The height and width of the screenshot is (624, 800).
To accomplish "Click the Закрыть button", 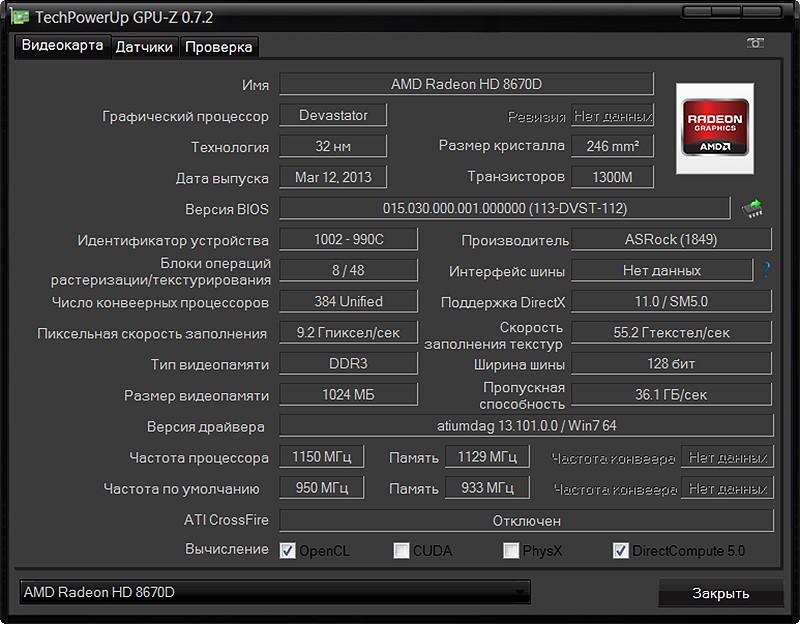I will tap(720, 593).
